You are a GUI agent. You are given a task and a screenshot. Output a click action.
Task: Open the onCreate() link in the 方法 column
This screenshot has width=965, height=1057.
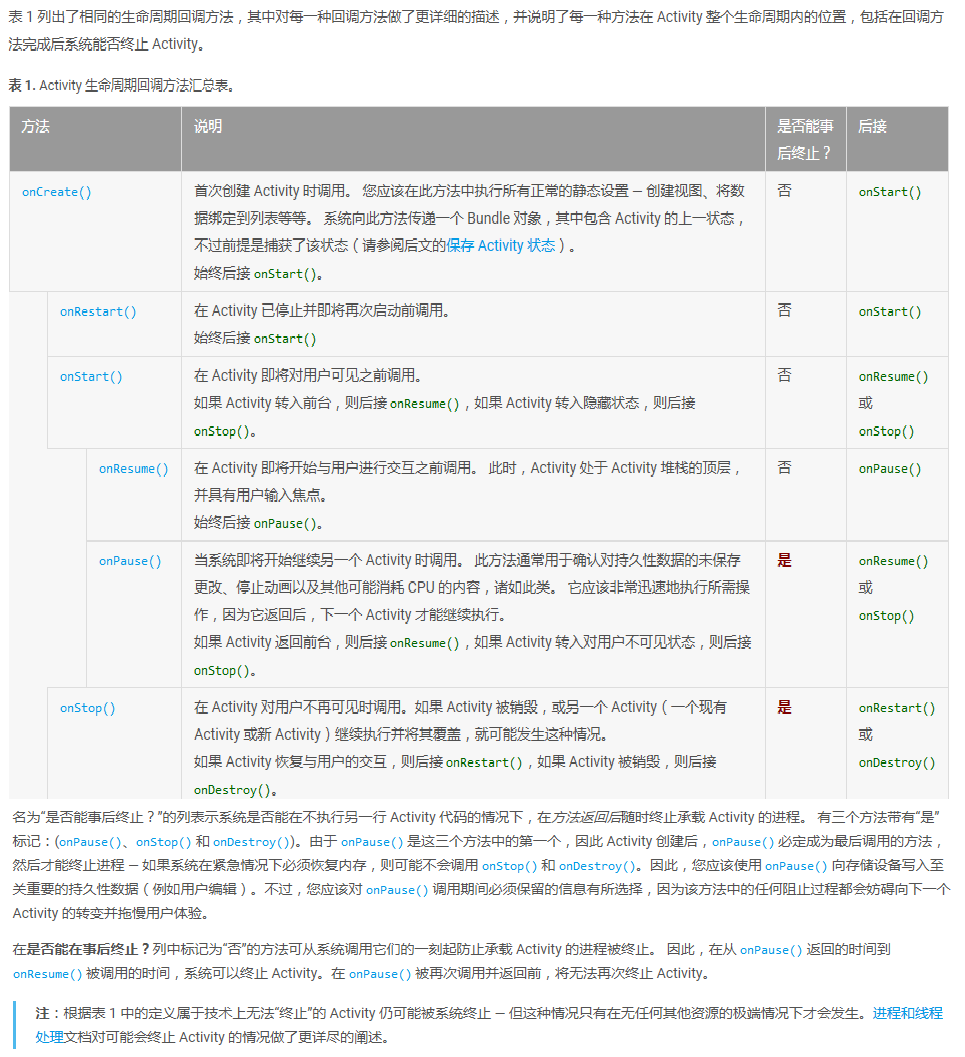(x=57, y=192)
